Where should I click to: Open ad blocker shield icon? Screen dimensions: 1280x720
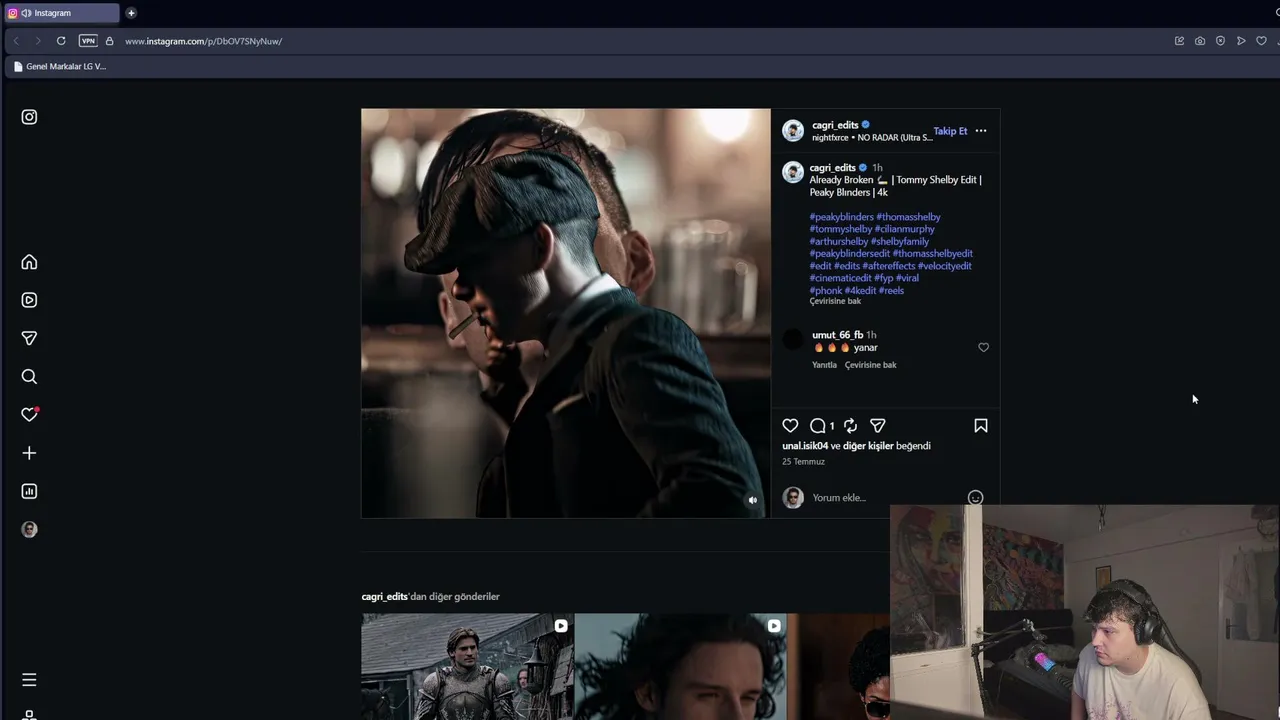1220,41
